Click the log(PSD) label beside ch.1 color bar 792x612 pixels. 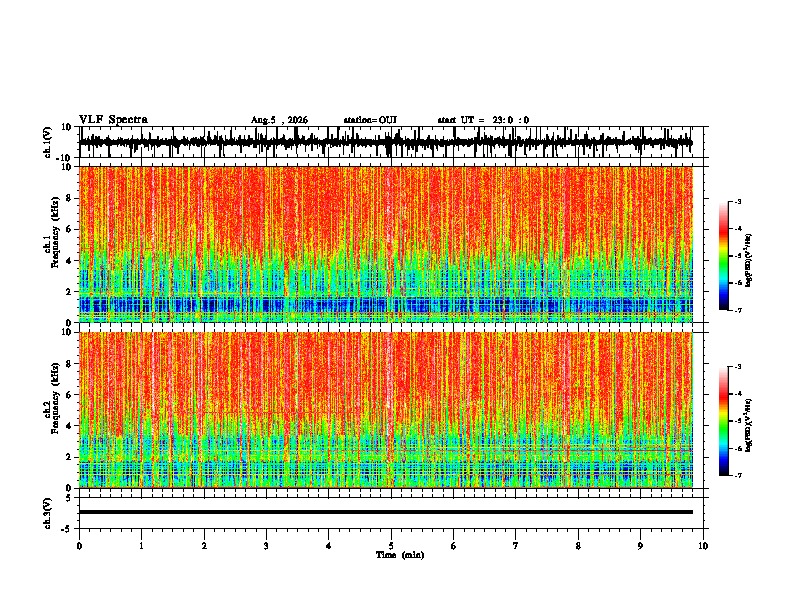coord(748,261)
